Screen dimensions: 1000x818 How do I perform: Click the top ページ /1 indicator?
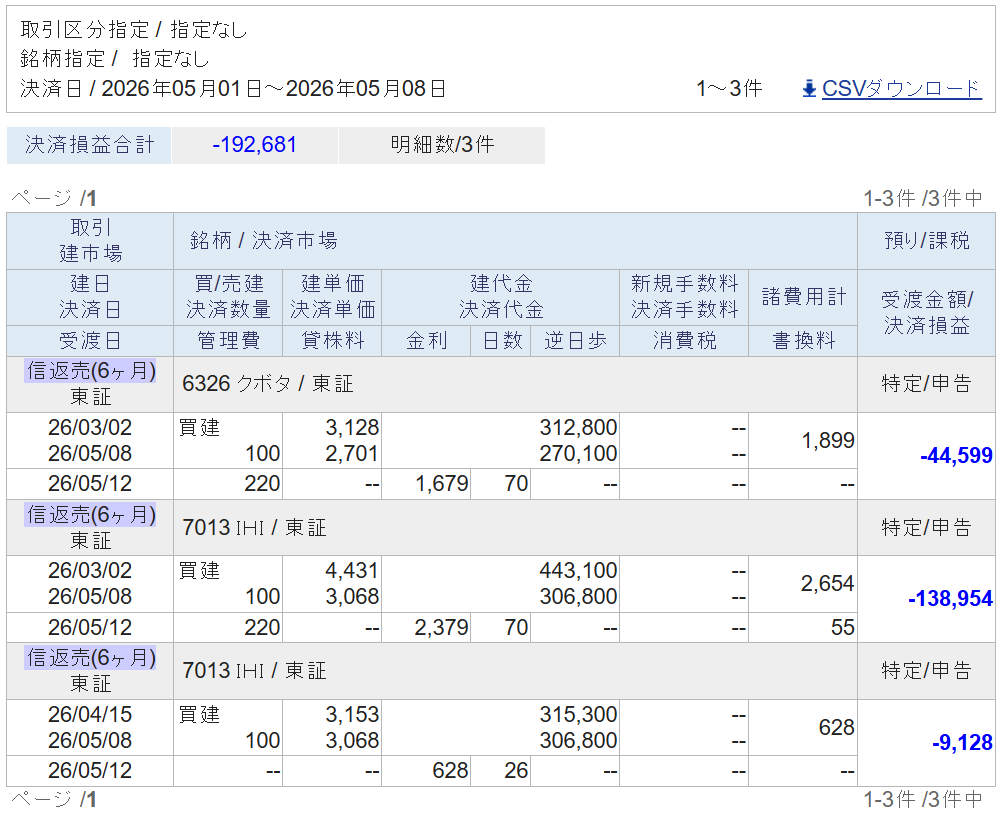point(54,198)
